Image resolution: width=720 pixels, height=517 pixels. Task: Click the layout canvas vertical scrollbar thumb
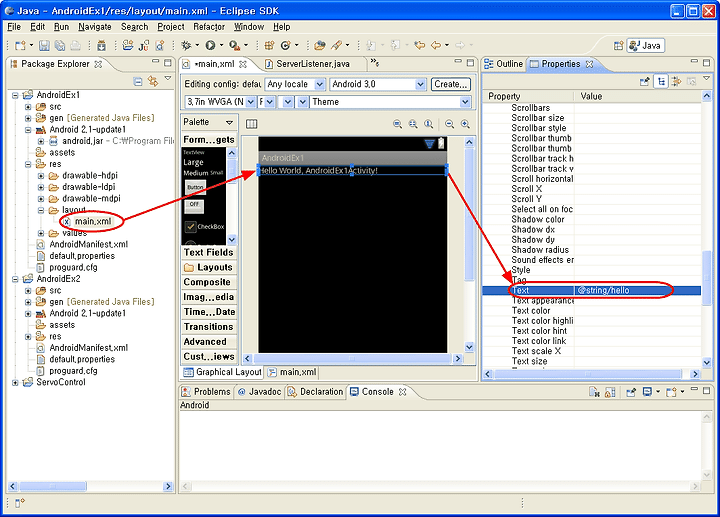(x=469, y=214)
